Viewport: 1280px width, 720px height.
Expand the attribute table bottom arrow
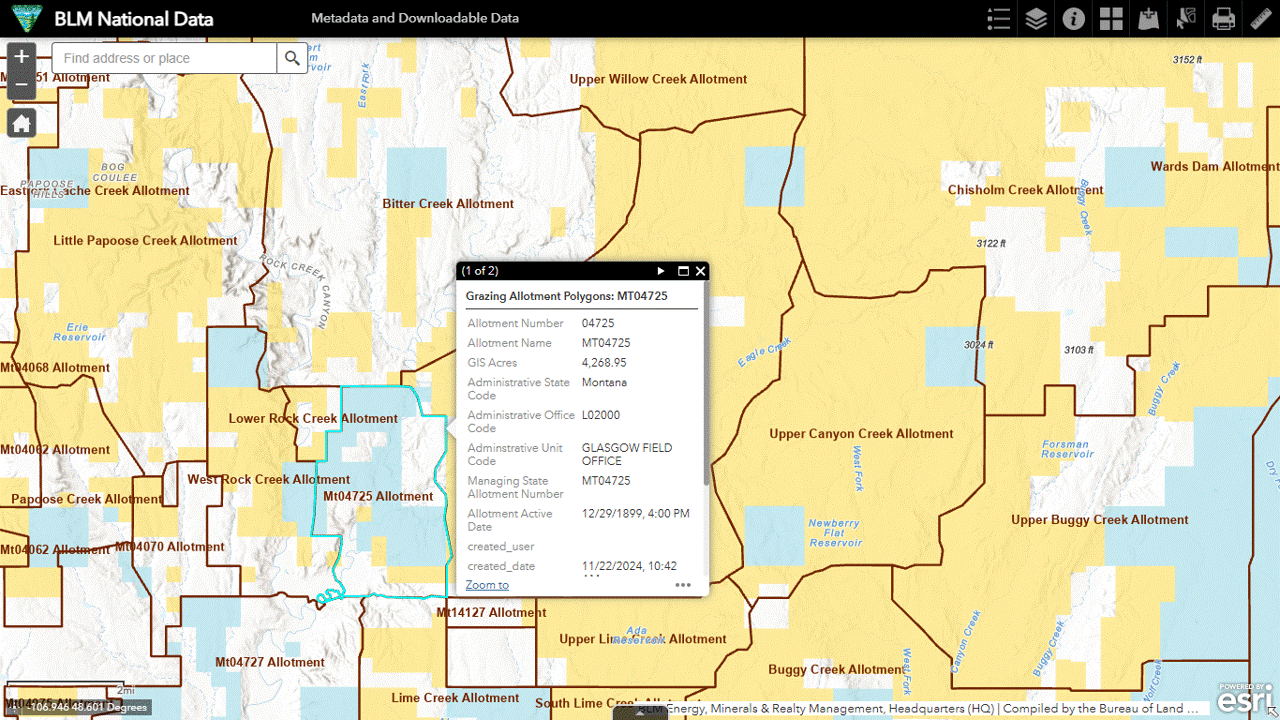click(640, 713)
